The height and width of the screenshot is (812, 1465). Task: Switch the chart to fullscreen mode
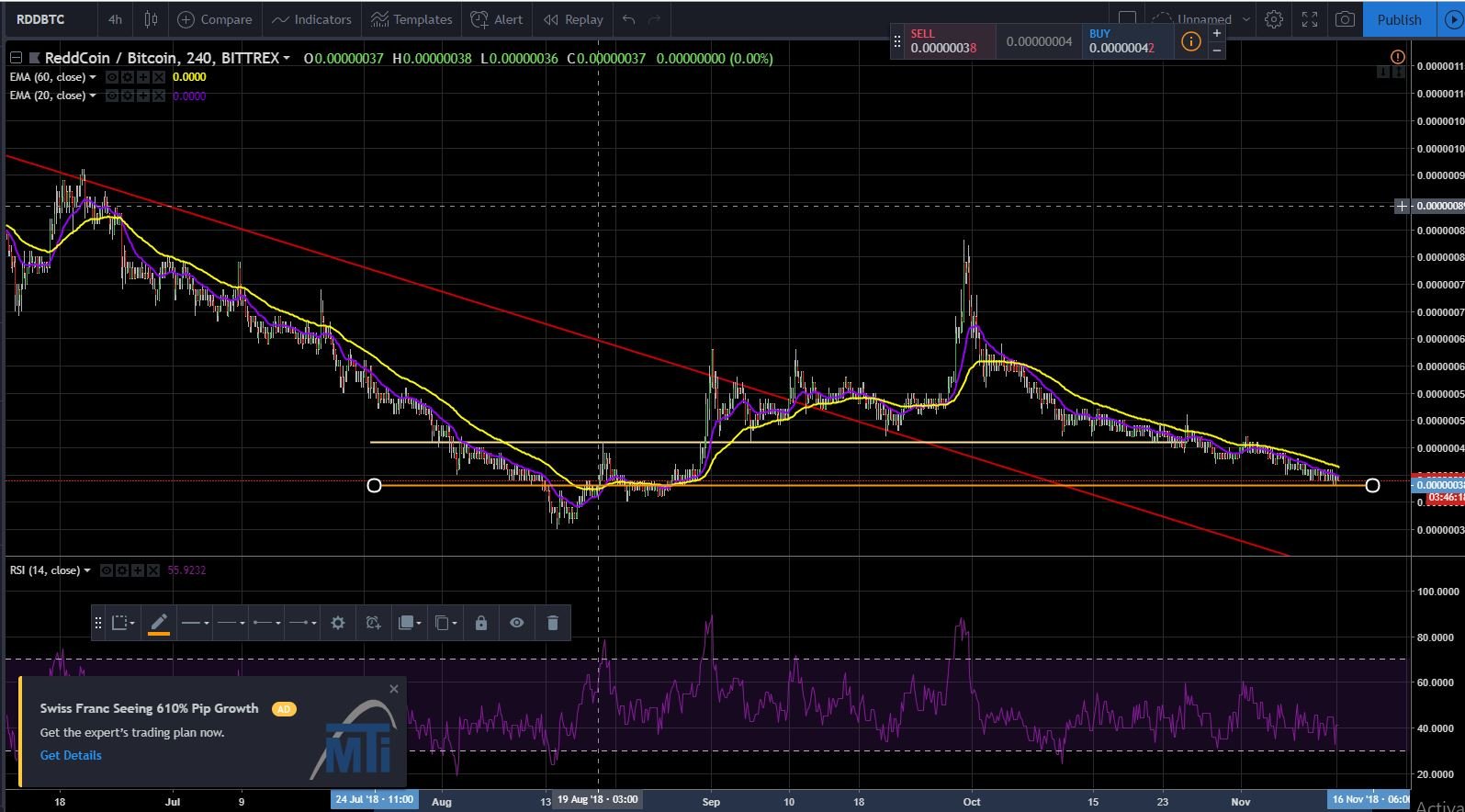(1310, 19)
